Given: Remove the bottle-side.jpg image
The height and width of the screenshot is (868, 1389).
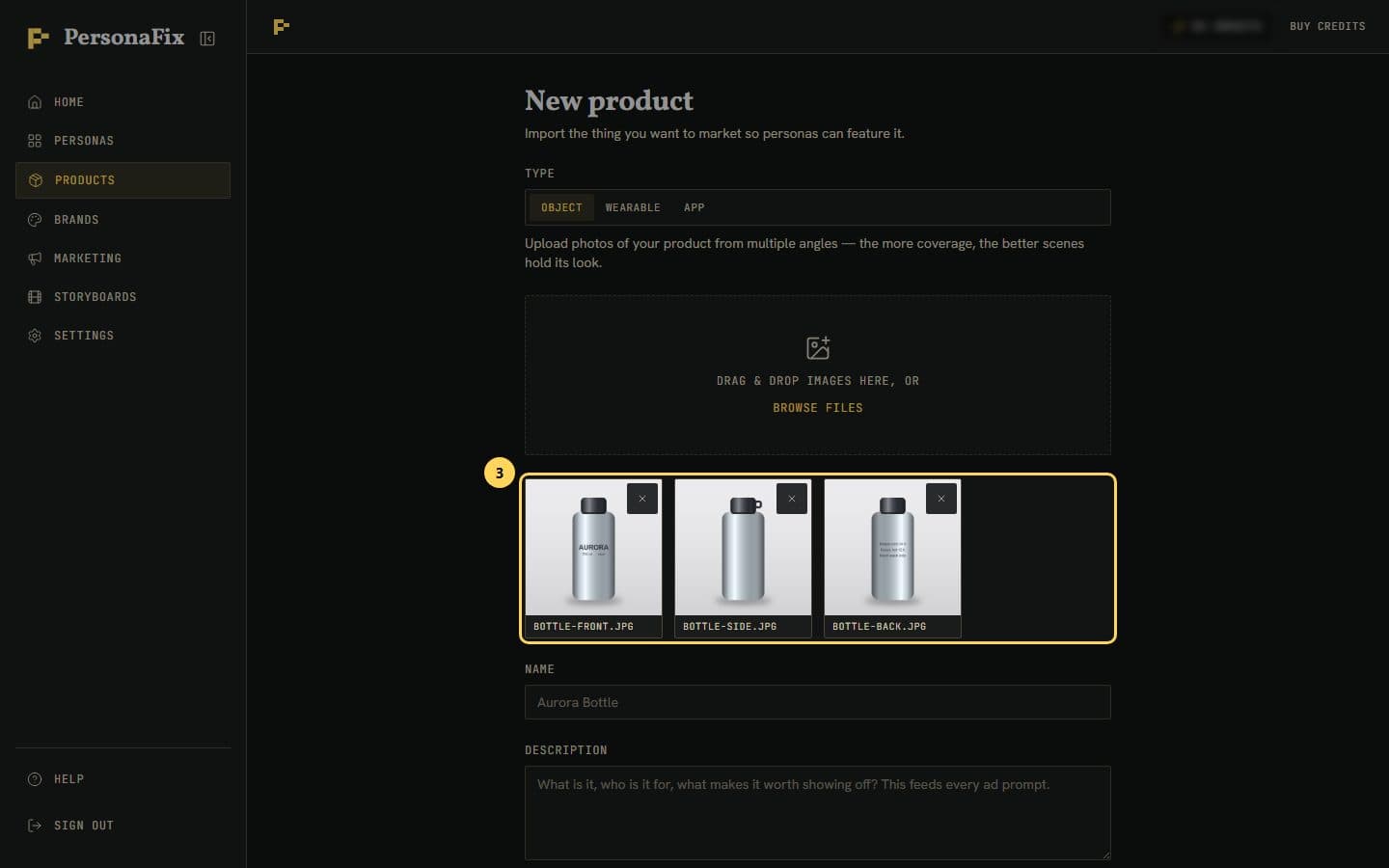Looking at the screenshot, I should (x=792, y=499).
